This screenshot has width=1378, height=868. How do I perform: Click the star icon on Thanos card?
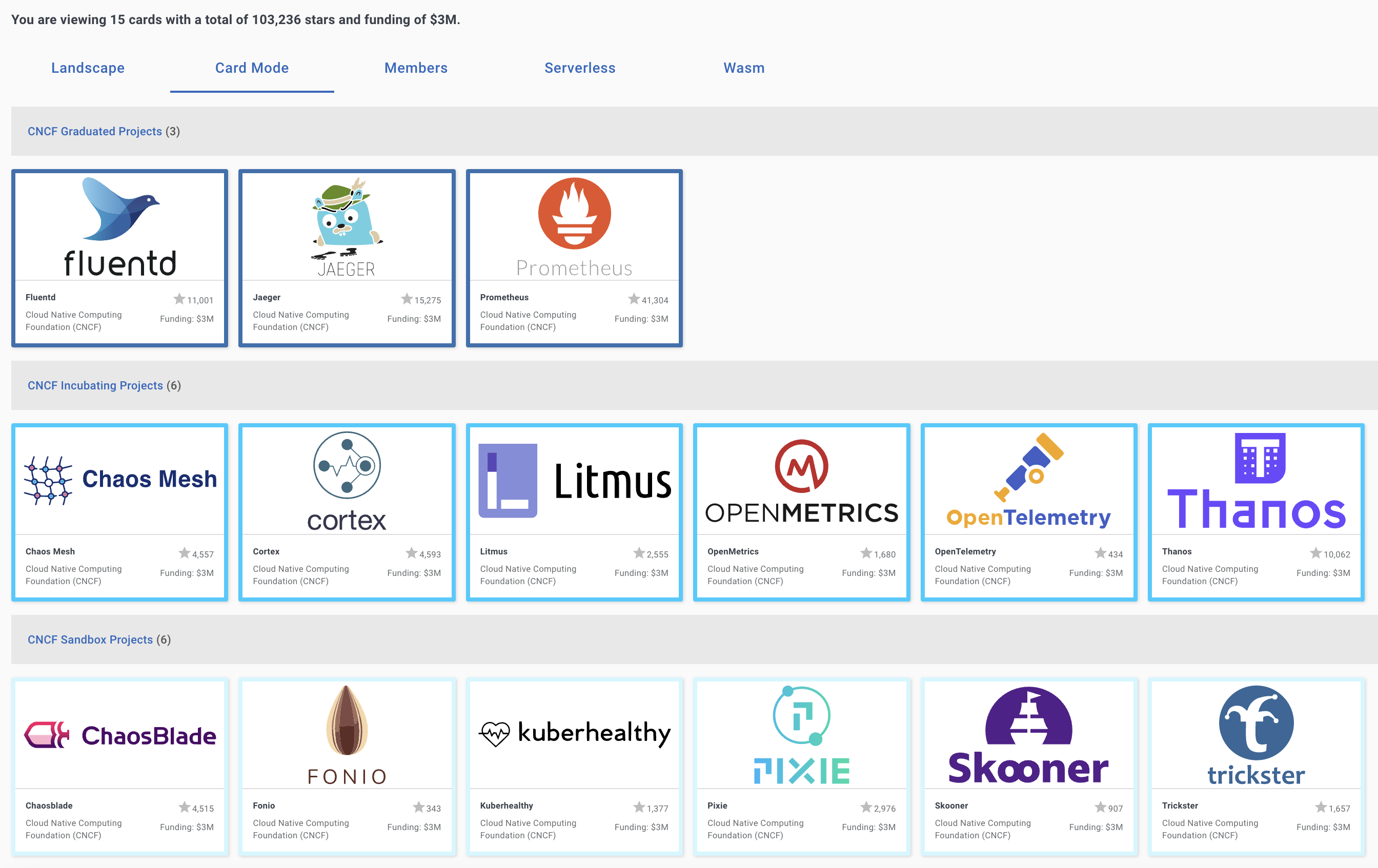[1315, 553]
